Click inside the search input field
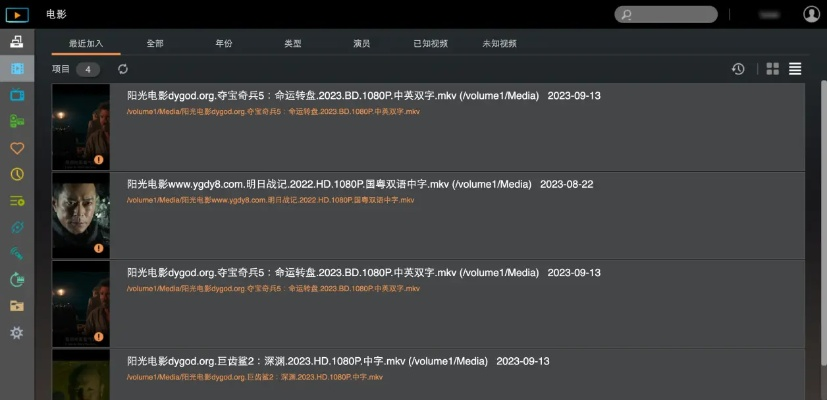827x400 pixels. click(675, 15)
